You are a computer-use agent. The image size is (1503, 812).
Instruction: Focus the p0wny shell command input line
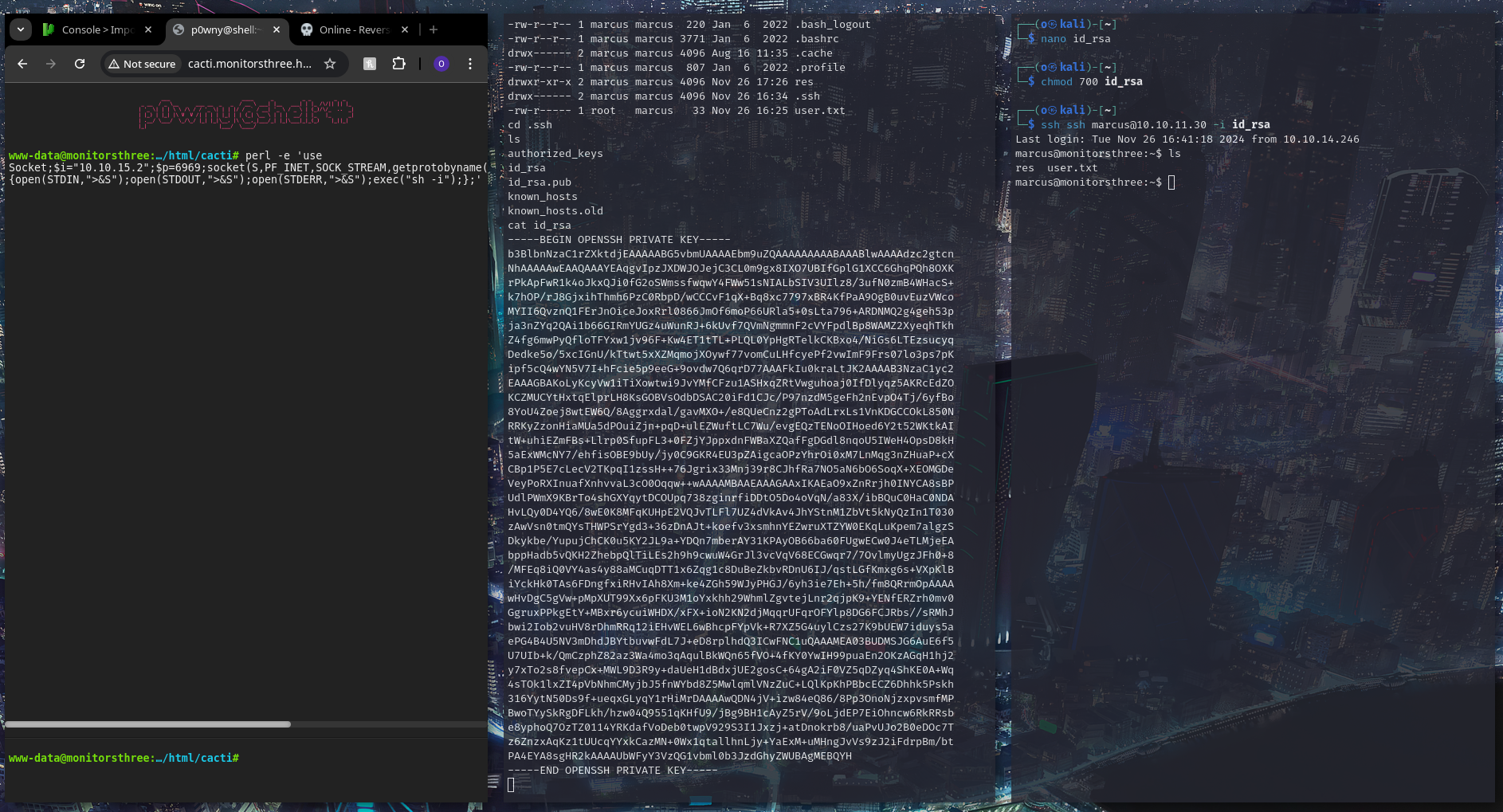pyautogui.click(x=363, y=758)
